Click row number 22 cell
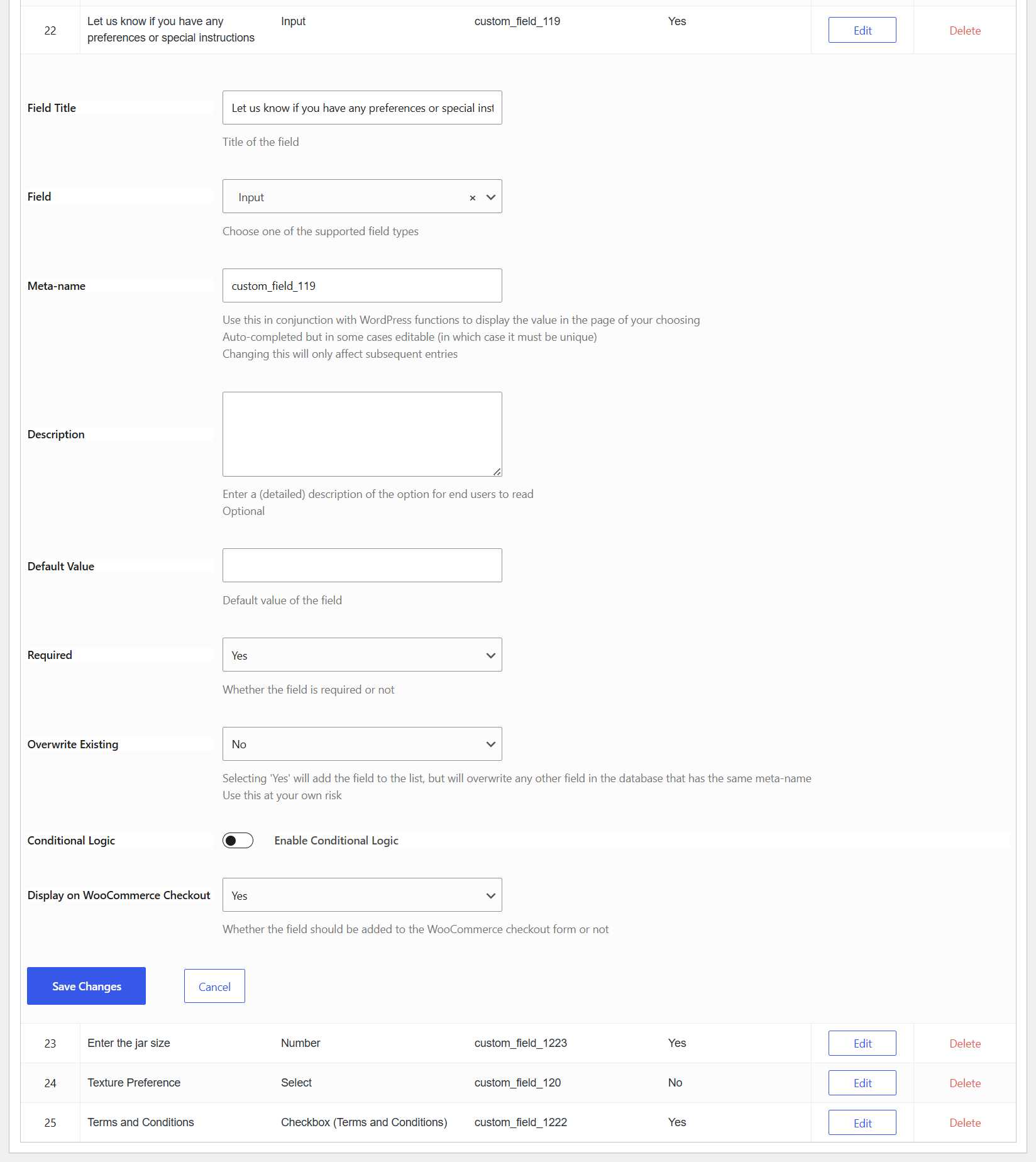The image size is (1036, 1162). coord(50,30)
